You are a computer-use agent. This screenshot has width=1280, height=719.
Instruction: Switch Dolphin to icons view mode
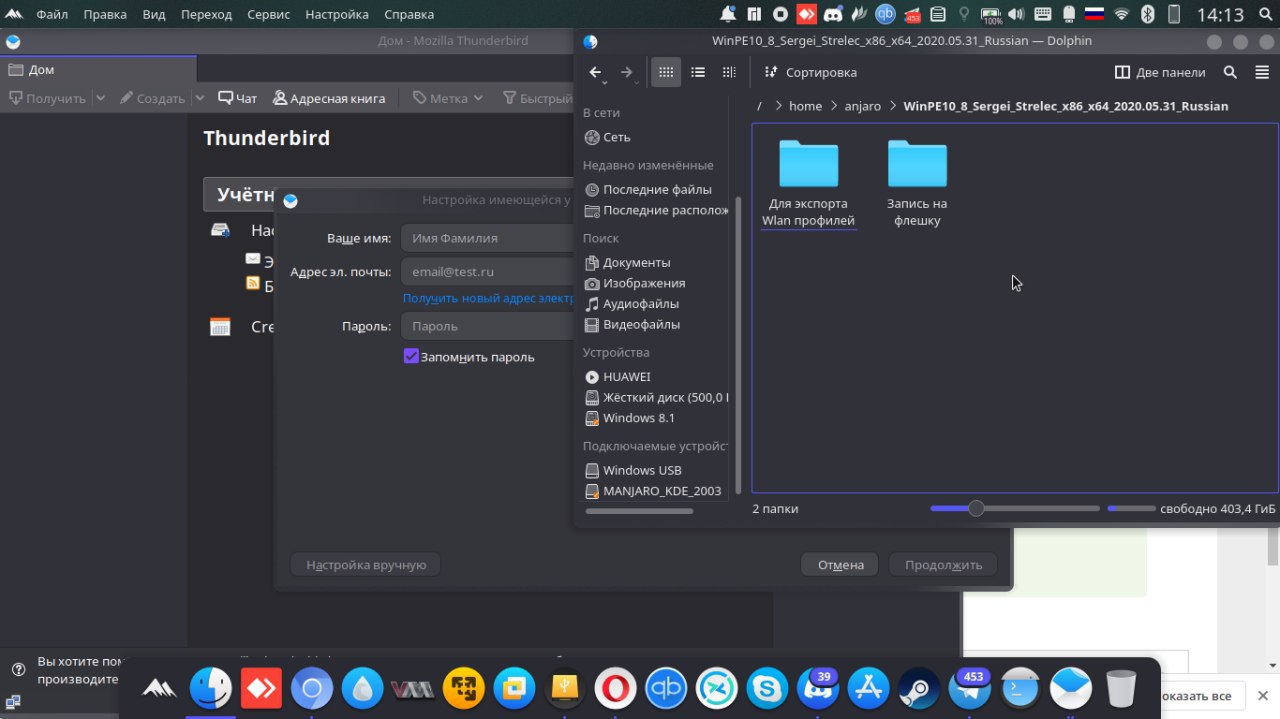[x=665, y=72]
